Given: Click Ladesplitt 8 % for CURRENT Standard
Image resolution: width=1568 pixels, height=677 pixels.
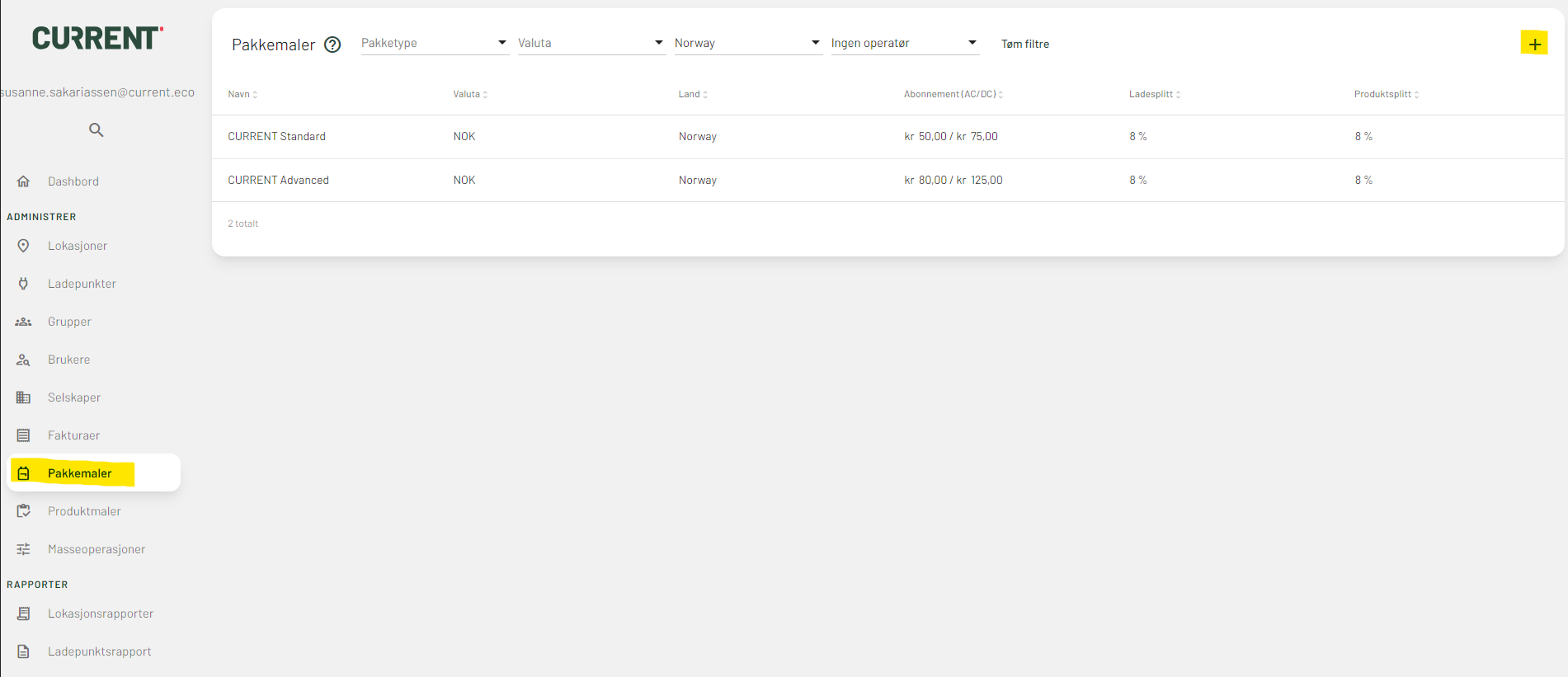Looking at the screenshot, I should tap(1138, 137).
